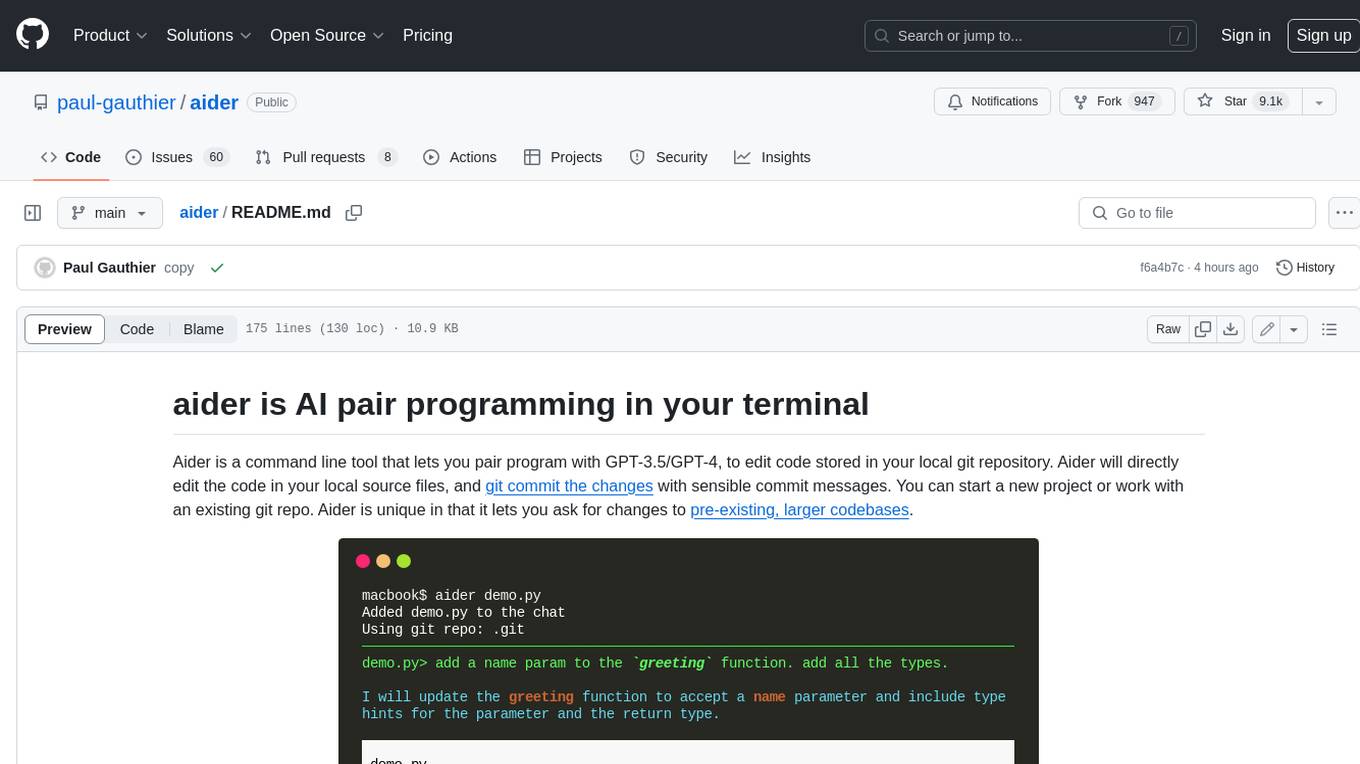The image size is (1360, 764).
Task: Download the raw file icon
Action: click(x=1231, y=329)
